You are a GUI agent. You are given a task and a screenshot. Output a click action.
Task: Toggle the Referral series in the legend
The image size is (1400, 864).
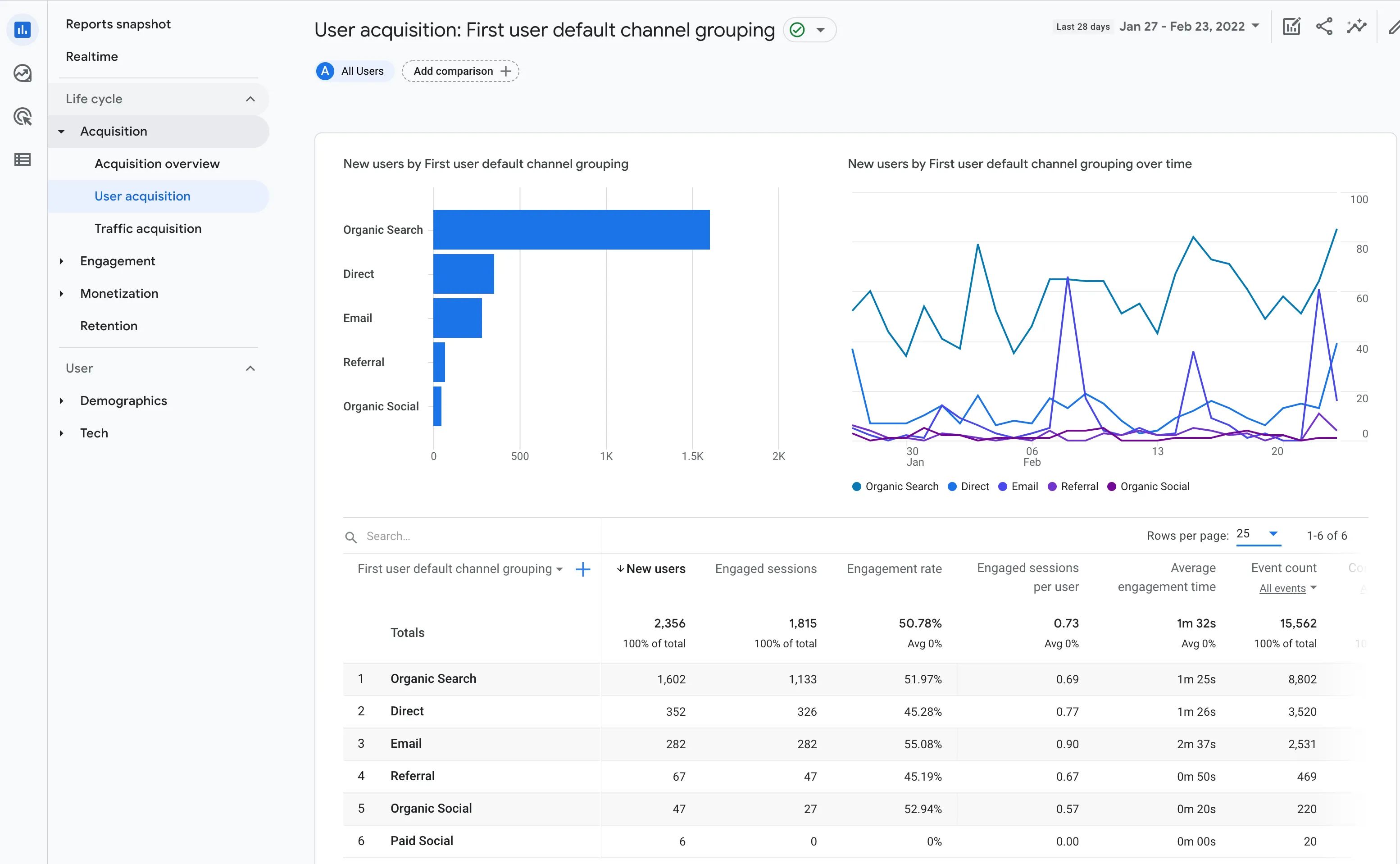point(1073,487)
